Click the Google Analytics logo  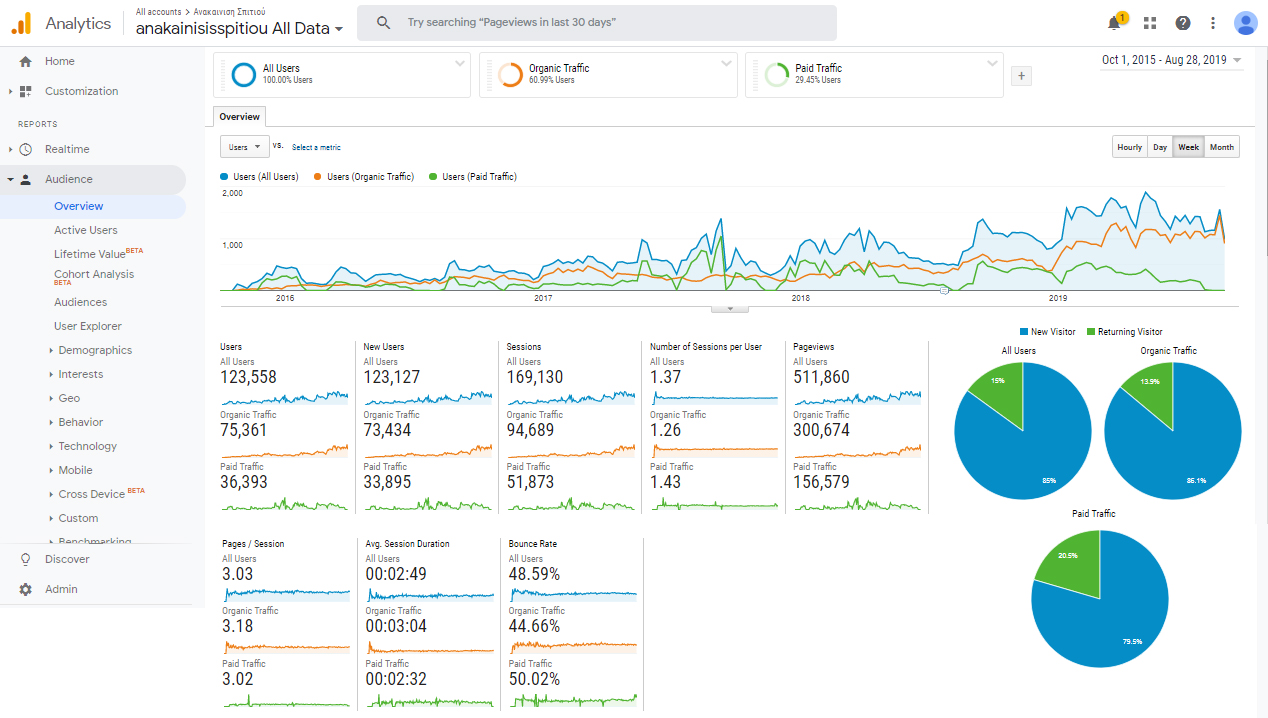(x=21, y=23)
